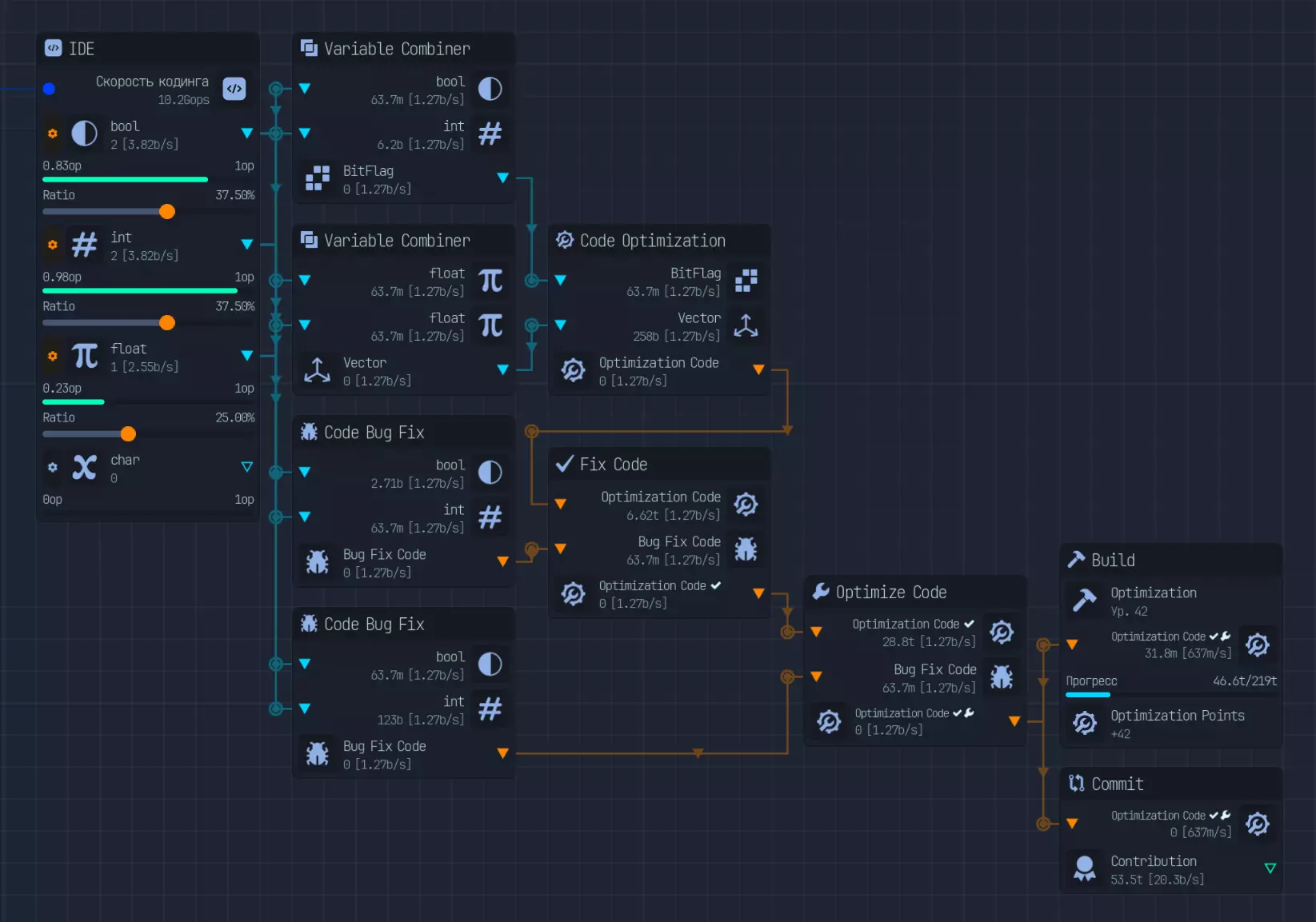Click the Build progress bar
This screenshot has height=922, width=1316.
click(1171, 695)
